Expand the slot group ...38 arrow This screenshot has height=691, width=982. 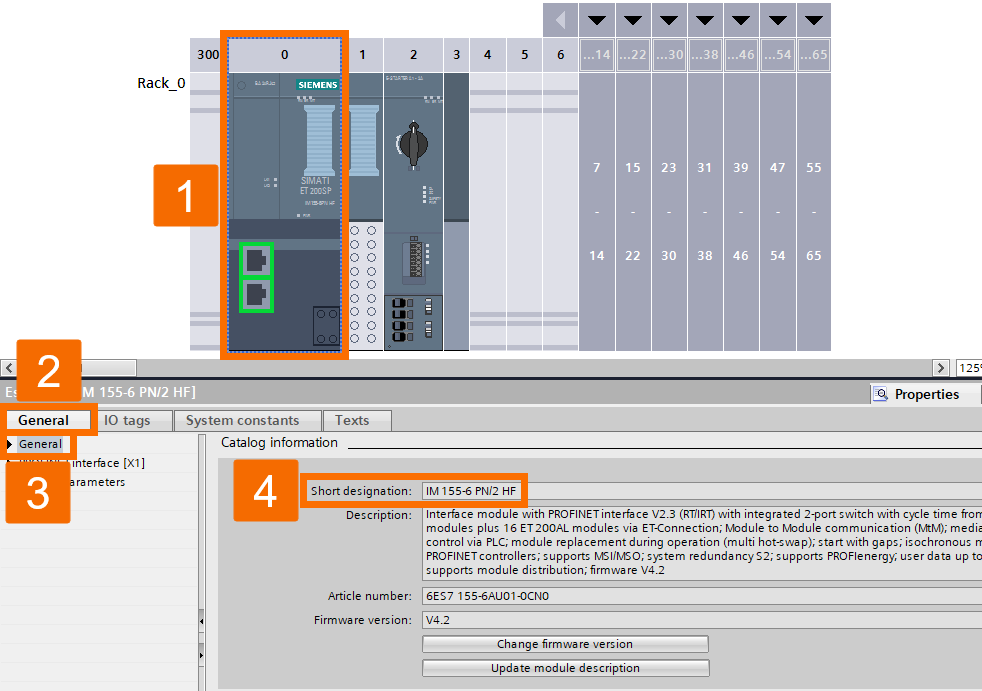[x=705, y=20]
